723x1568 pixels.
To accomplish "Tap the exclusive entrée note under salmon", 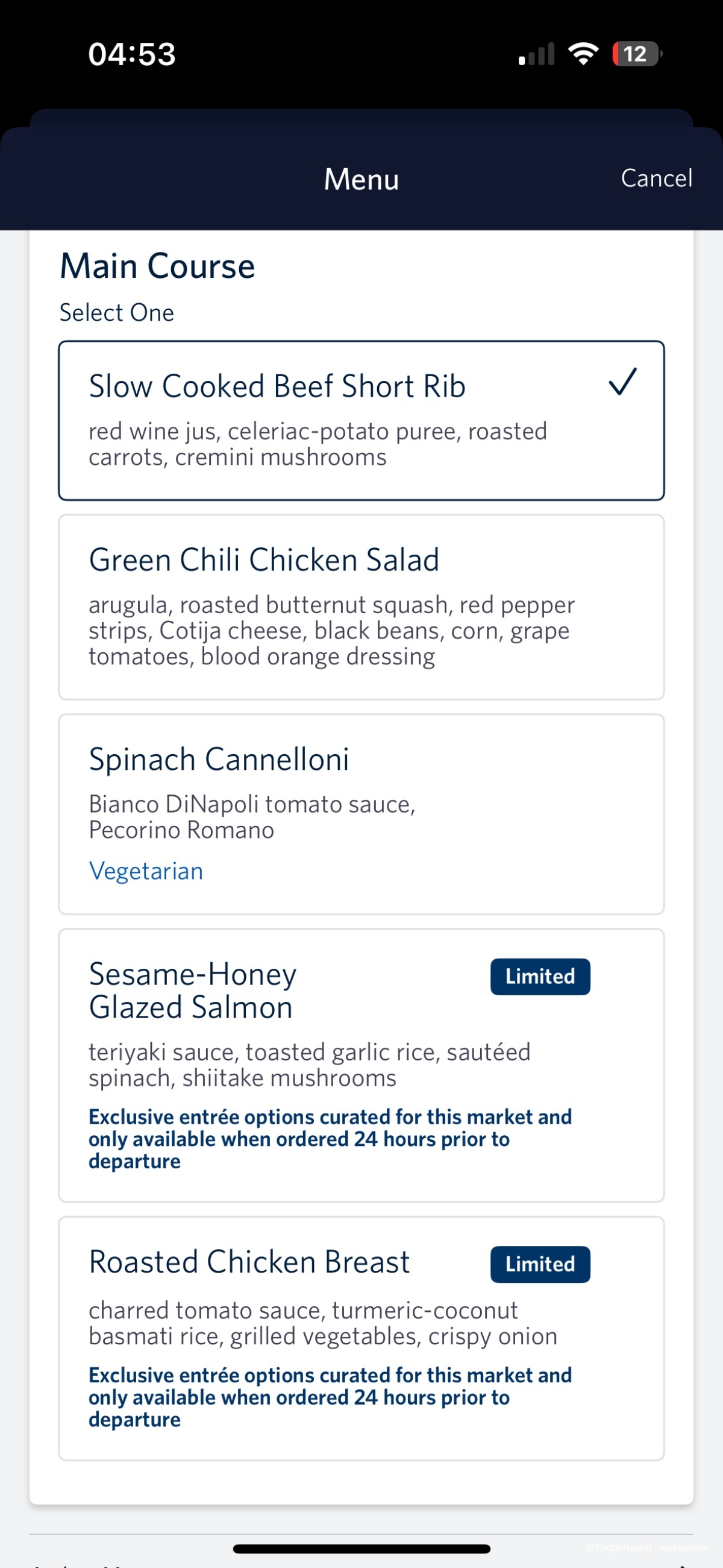I will pos(330,1139).
